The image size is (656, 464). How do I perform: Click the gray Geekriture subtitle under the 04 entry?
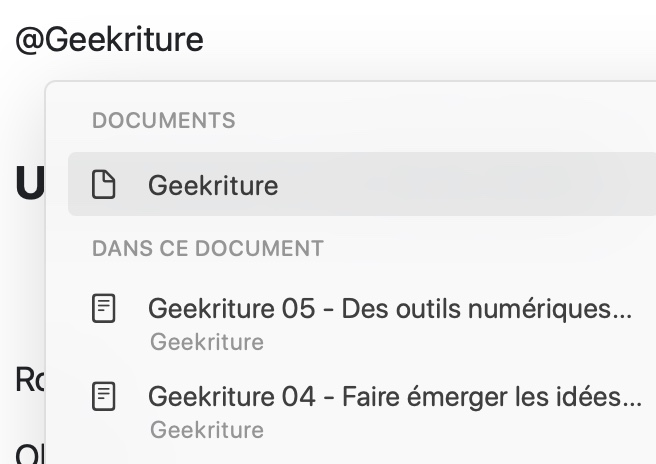coord(207,430)
